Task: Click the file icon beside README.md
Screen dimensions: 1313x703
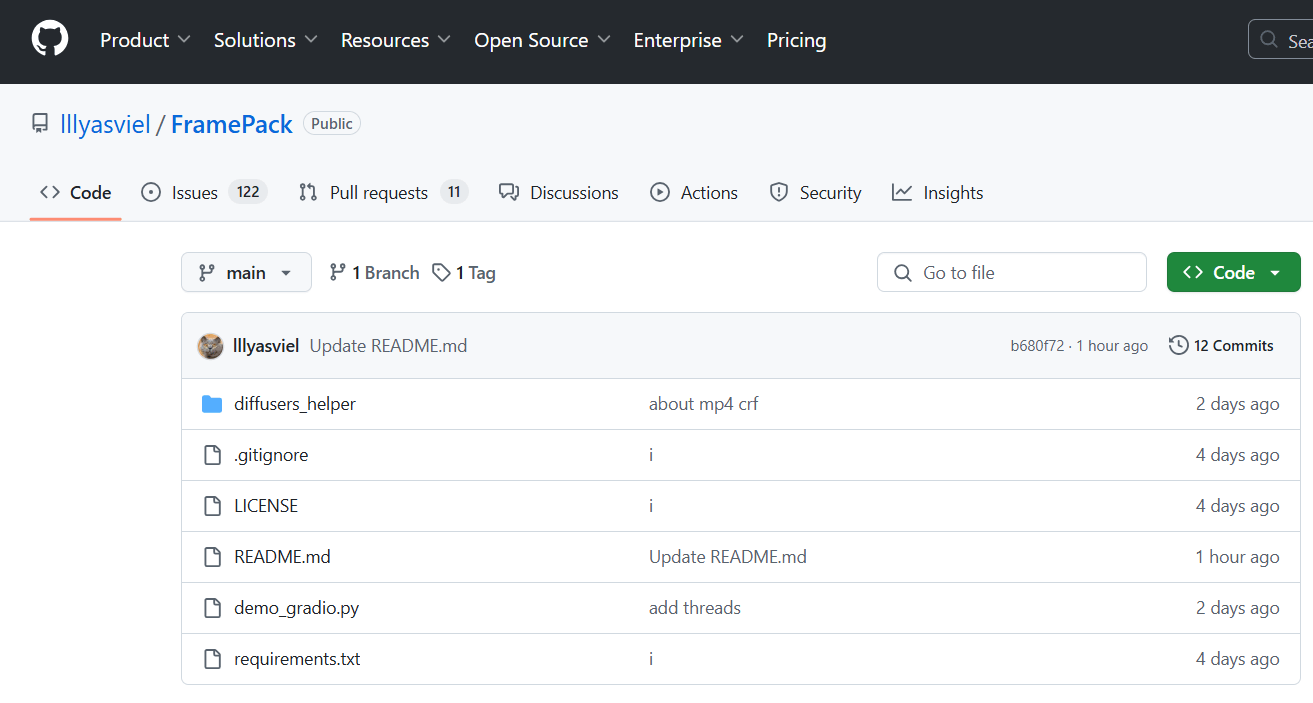Action: tap(212, 557)
